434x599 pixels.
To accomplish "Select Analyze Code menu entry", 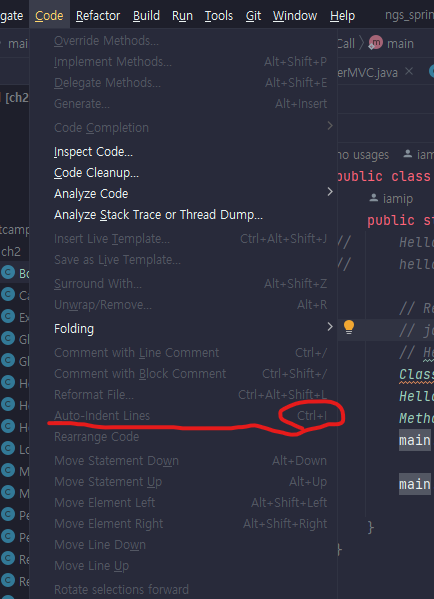I will pyautogui.click(x=183, y=194).
